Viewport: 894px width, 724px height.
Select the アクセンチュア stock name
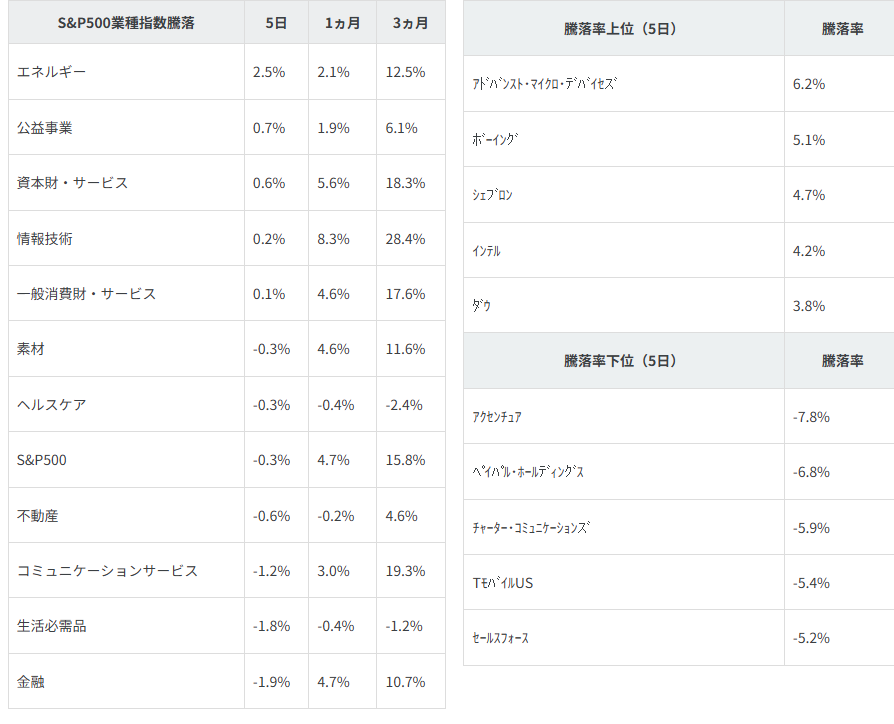pos(497,417)
